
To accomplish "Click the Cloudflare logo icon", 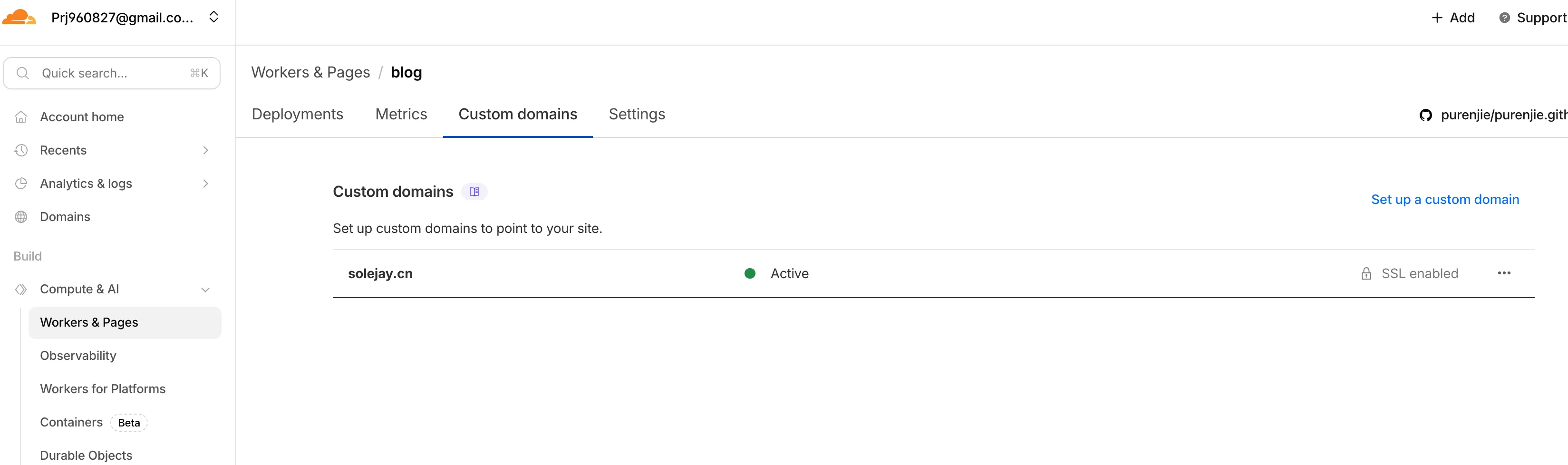I will click(19, 17).
